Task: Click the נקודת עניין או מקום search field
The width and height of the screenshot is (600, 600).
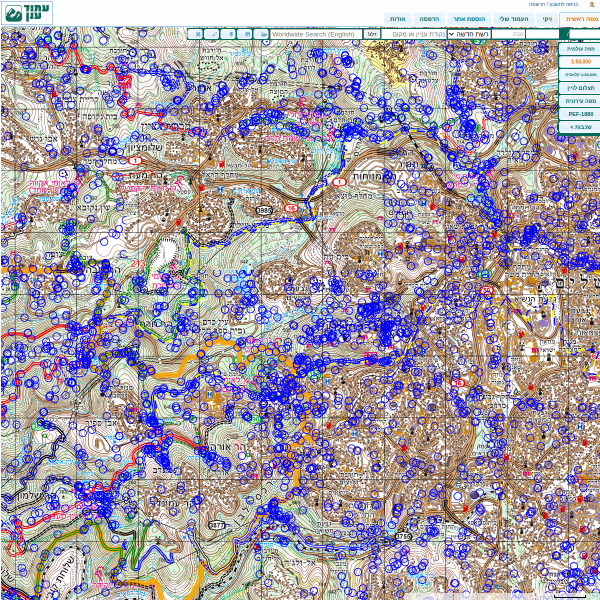Action: point(414,34)
